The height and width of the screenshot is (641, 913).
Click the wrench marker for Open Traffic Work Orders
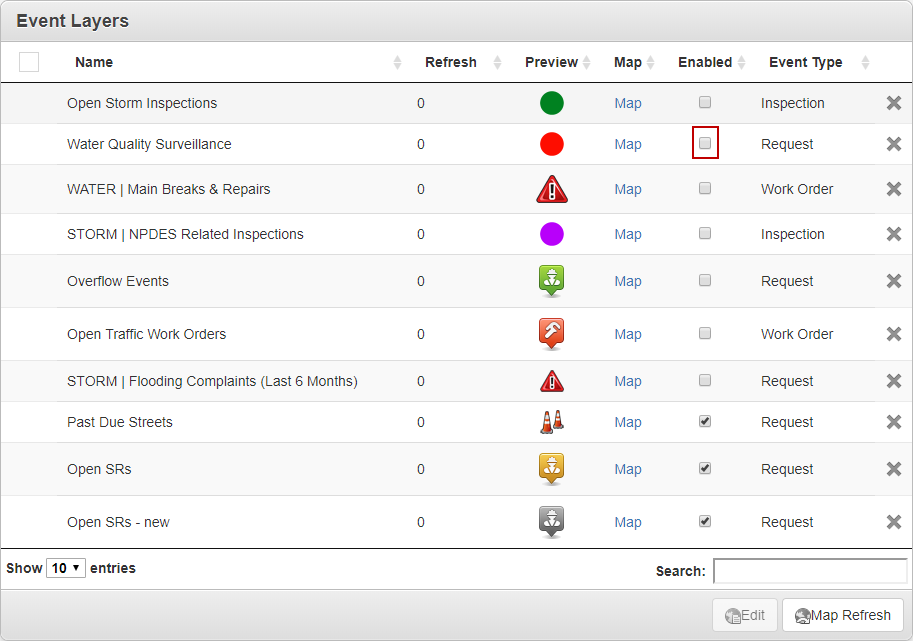(x=552, y=334)
